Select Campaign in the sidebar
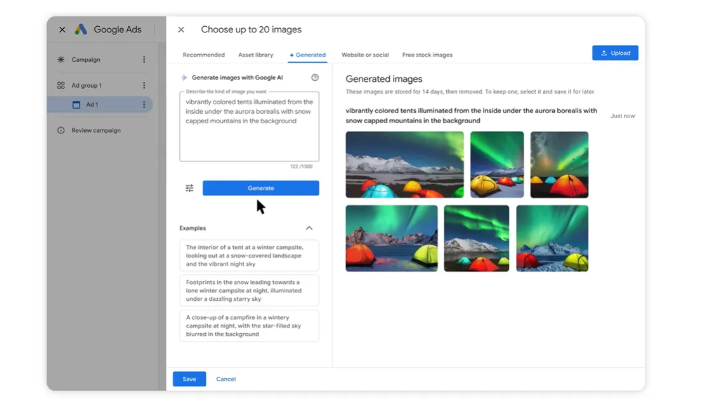 (x=86, y=60)
